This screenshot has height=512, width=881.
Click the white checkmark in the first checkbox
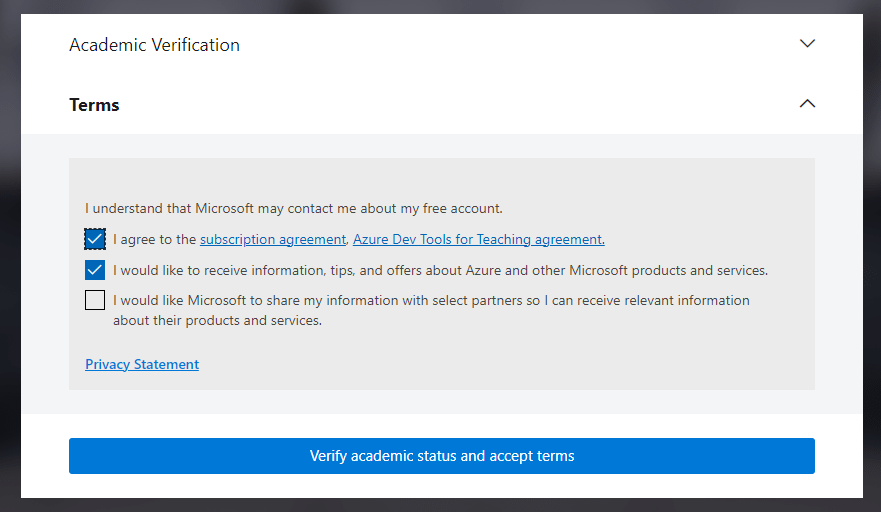coord(95,239)
